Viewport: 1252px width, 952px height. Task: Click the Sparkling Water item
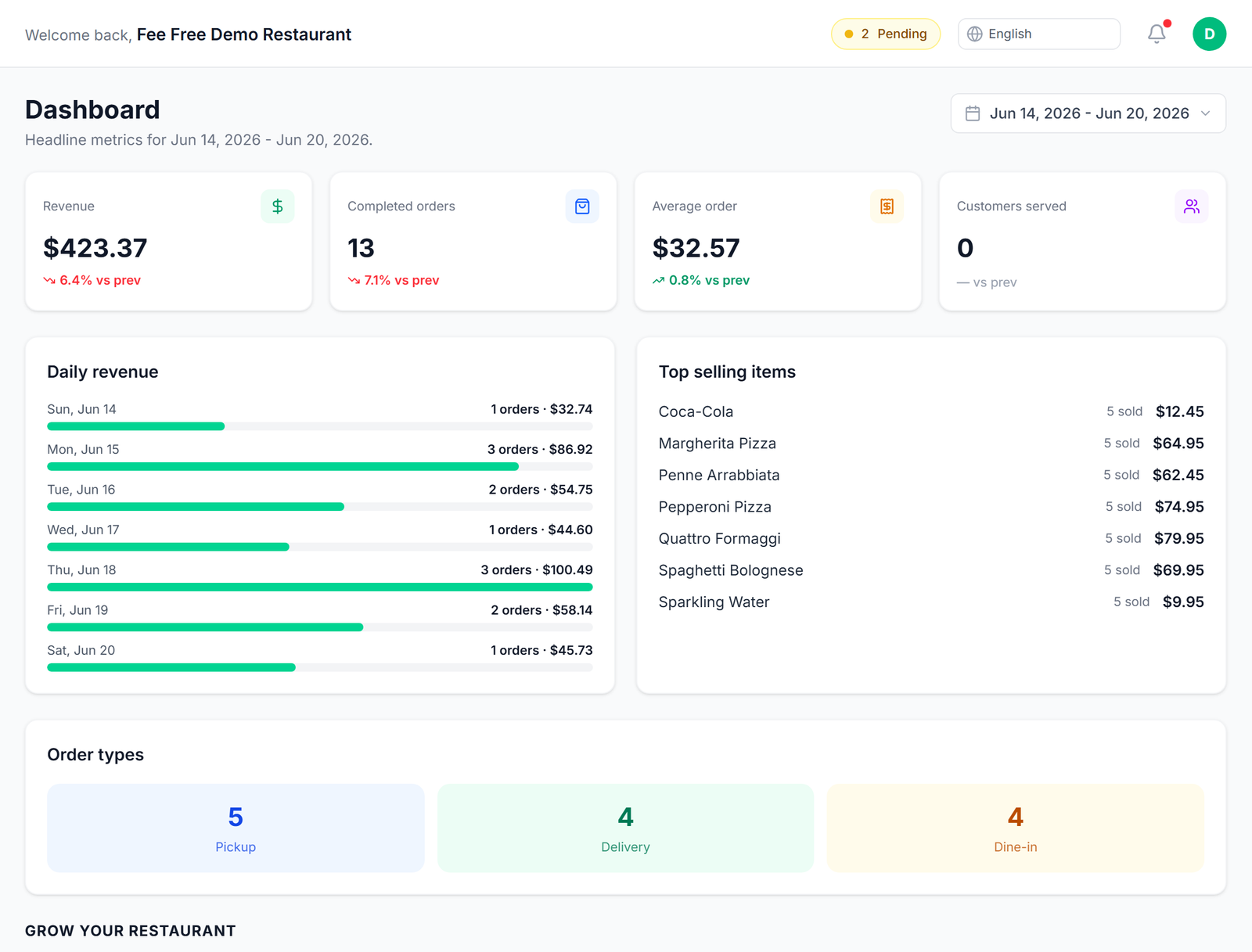coord(931,602)
